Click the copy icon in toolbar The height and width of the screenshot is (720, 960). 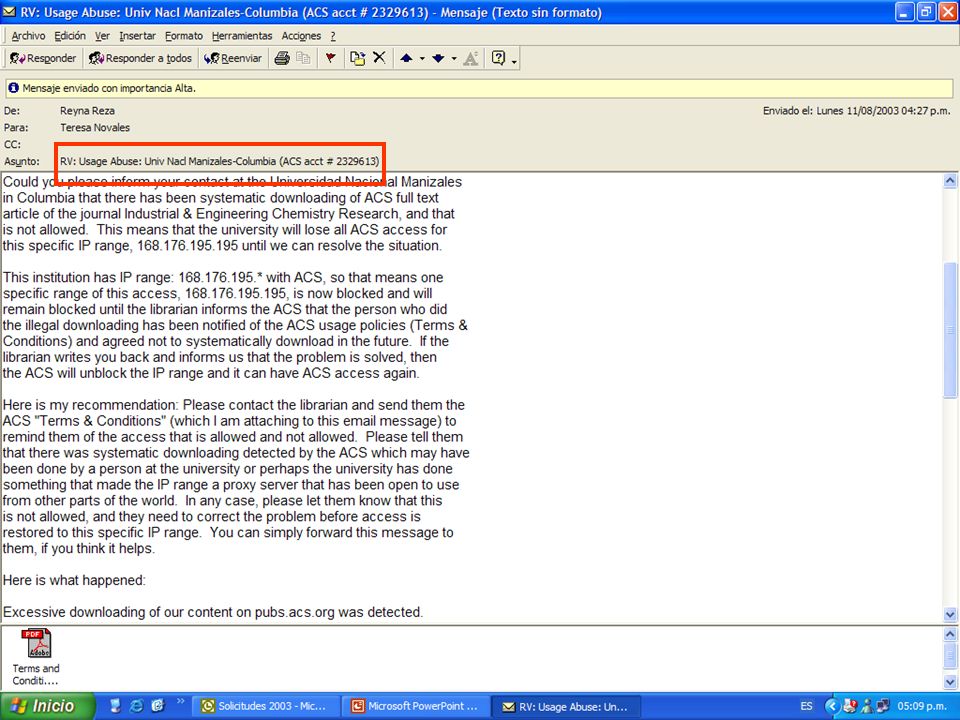tap(303, 58)
